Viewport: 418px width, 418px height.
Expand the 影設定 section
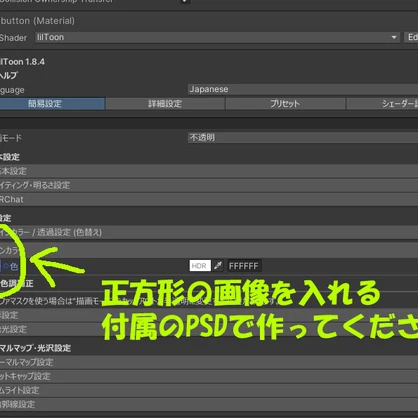pos(209,315)
